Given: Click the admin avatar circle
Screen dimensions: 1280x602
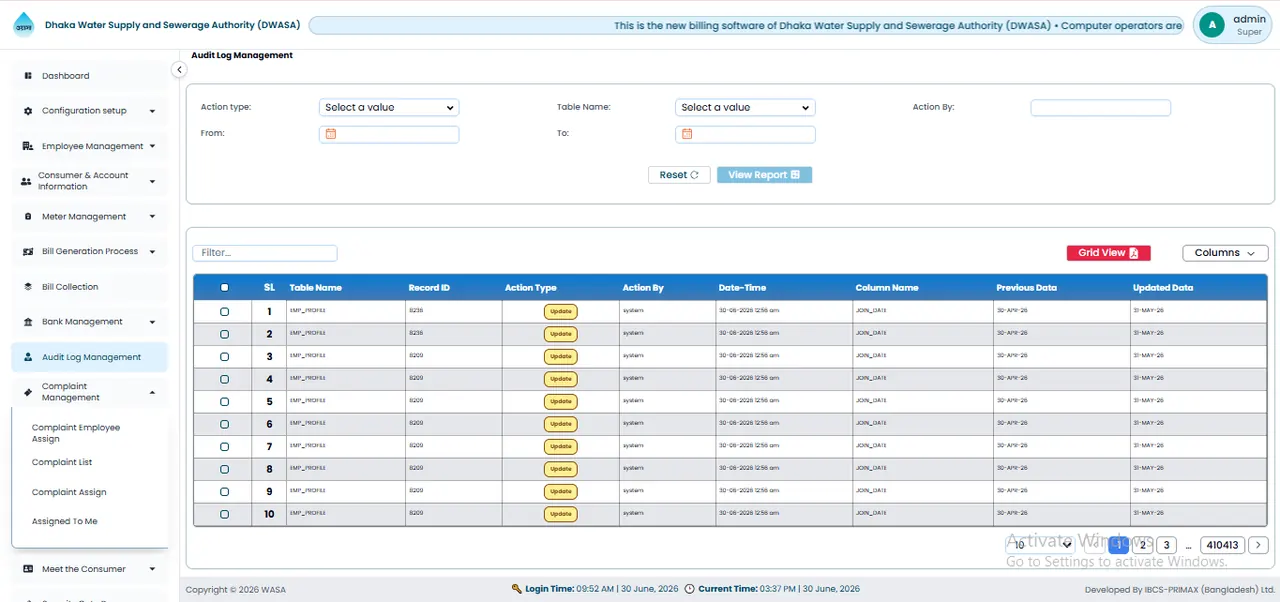Looking at the screenshot, I should tap(1212, 25).
